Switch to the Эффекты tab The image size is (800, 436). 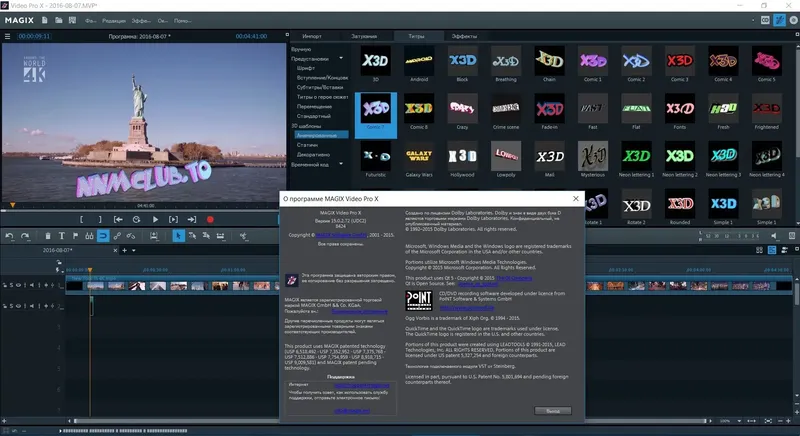tap(464, 36)
